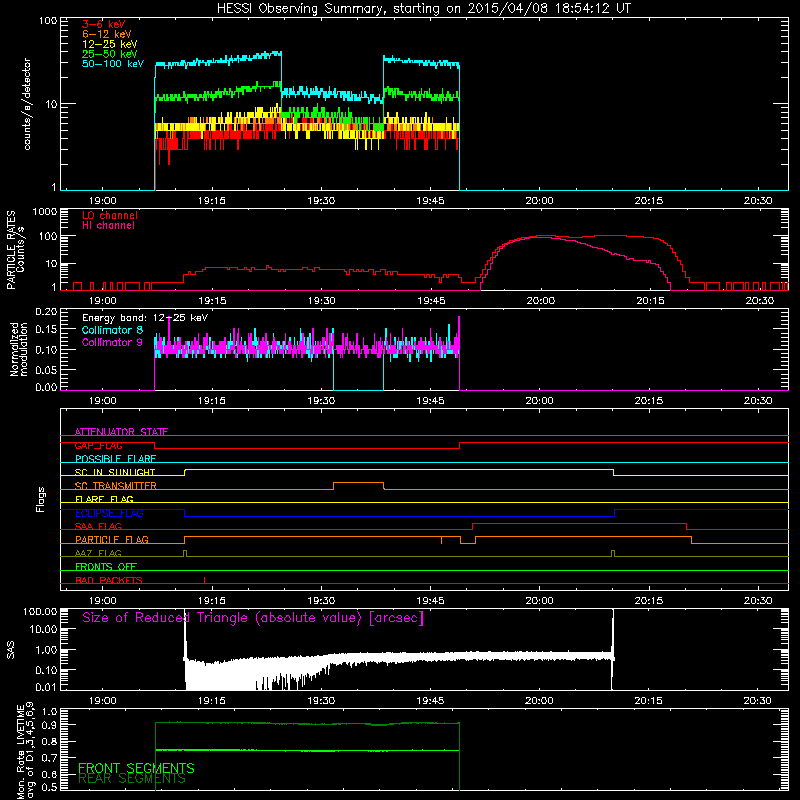
Task: Click the 19:00 time label under the top counts plot
Action: 103,201
